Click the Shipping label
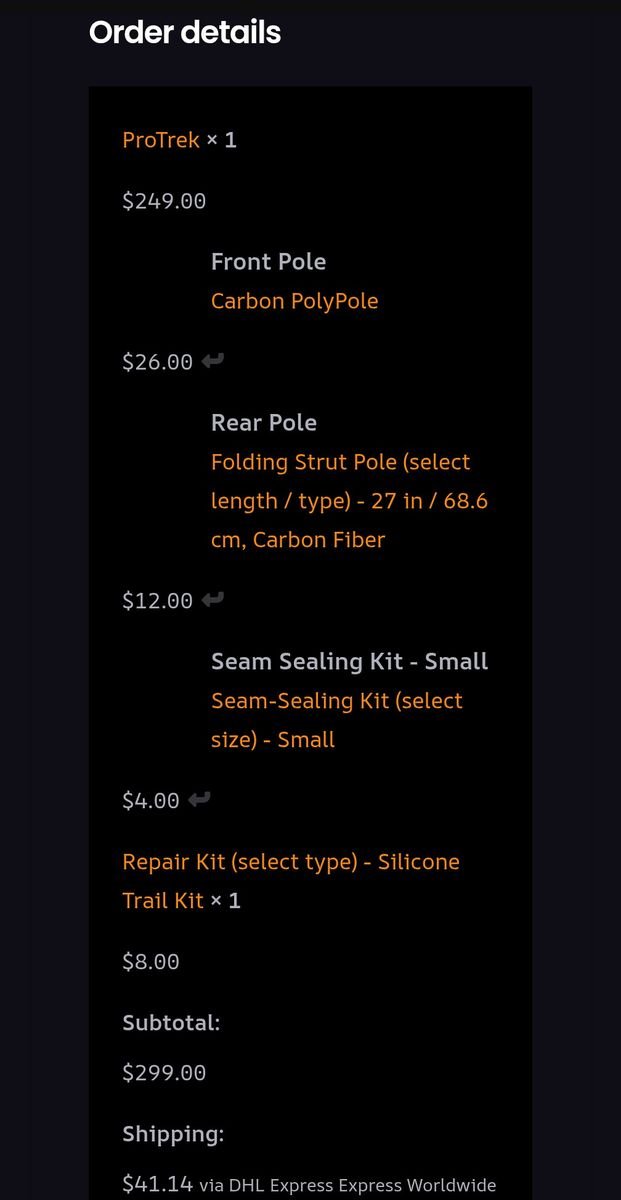 [173, 1134]
